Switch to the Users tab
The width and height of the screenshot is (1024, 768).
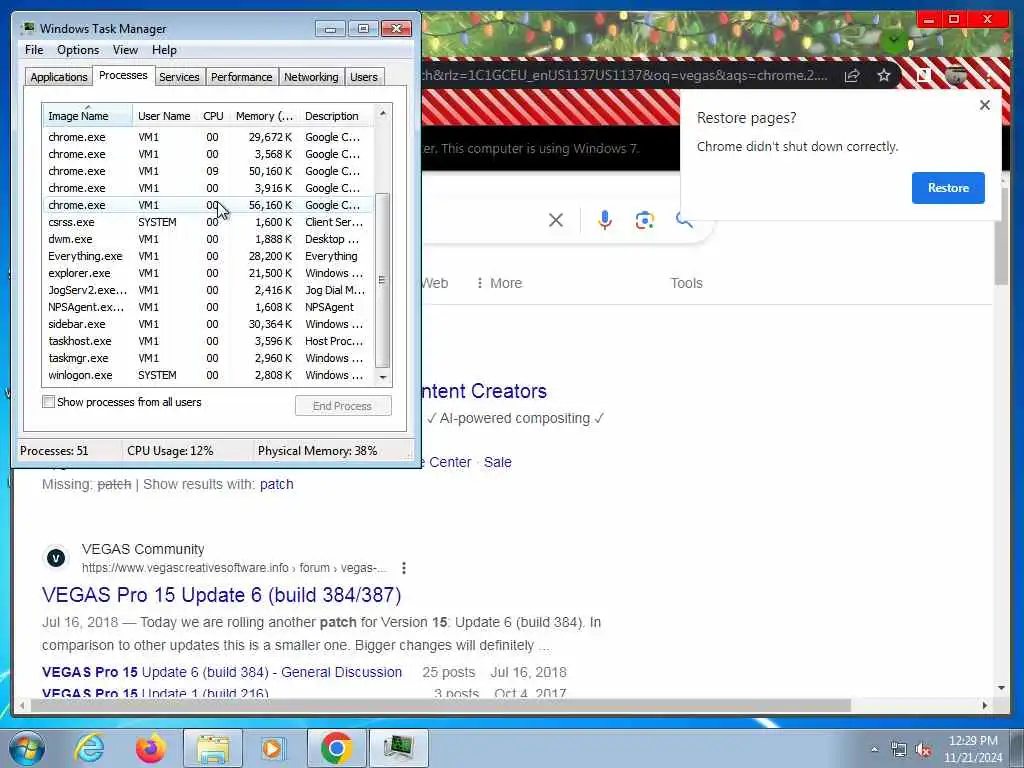tap(364, 77)
